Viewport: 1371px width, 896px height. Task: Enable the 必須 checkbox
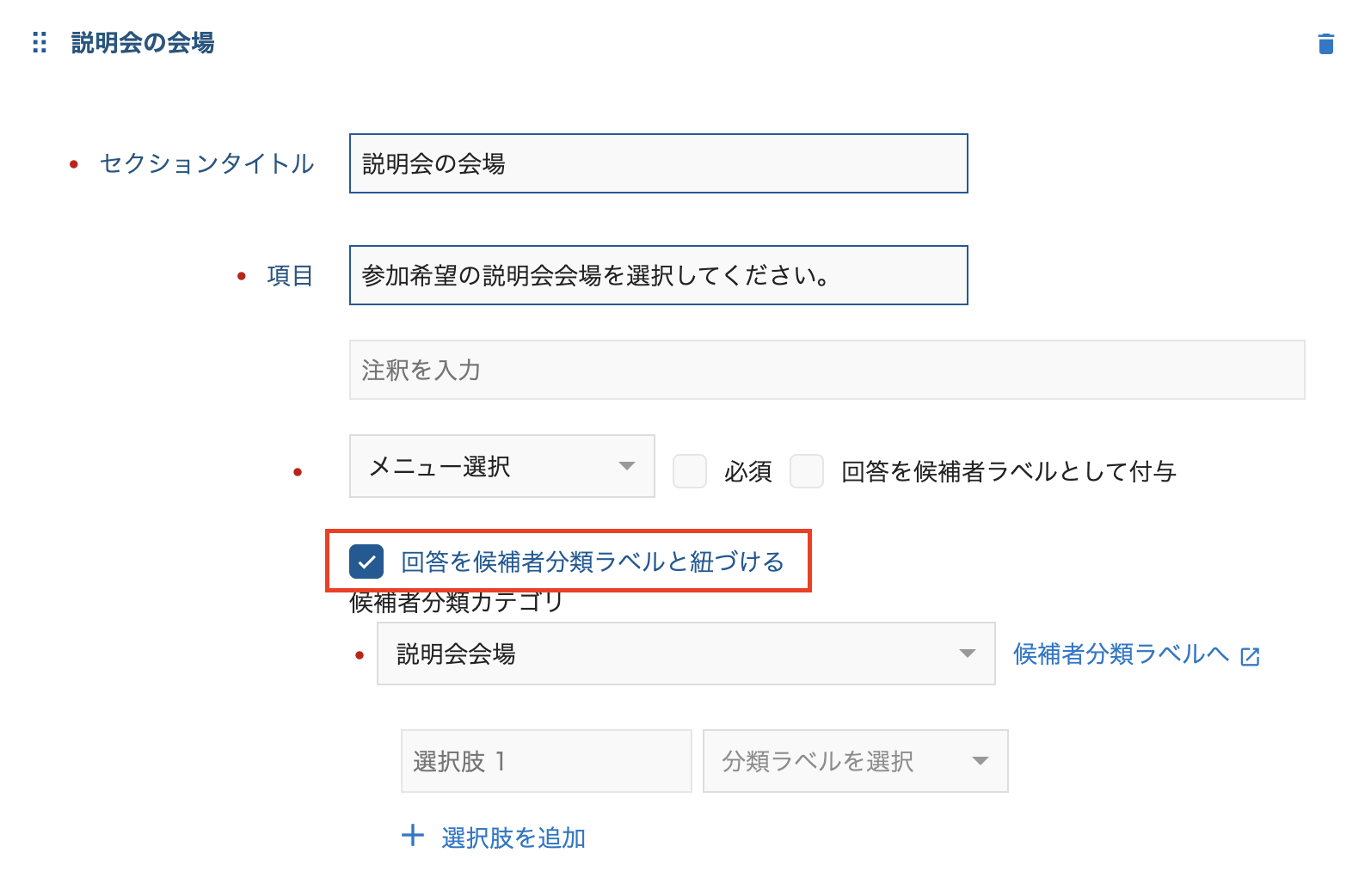[689, 471]
